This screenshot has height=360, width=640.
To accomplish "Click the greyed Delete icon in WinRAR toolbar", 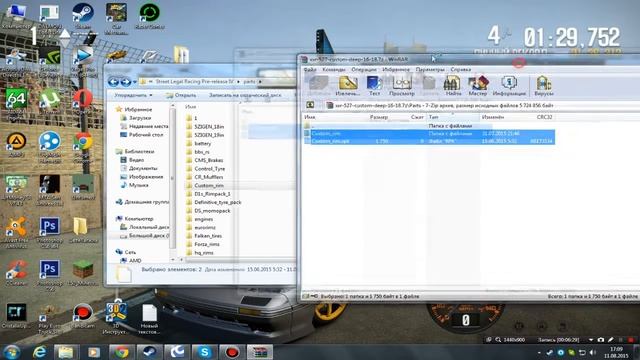I will coord(429,86).
